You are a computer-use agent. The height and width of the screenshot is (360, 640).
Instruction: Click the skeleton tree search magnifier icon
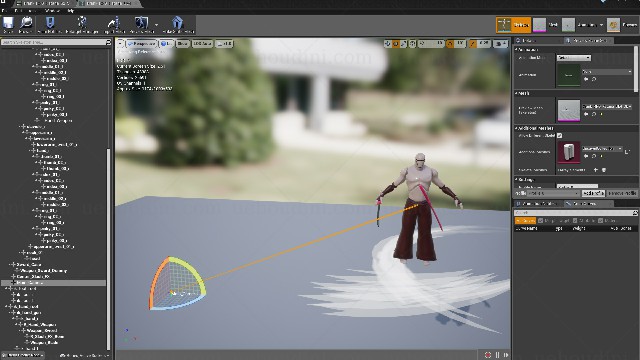pos(108,42)
